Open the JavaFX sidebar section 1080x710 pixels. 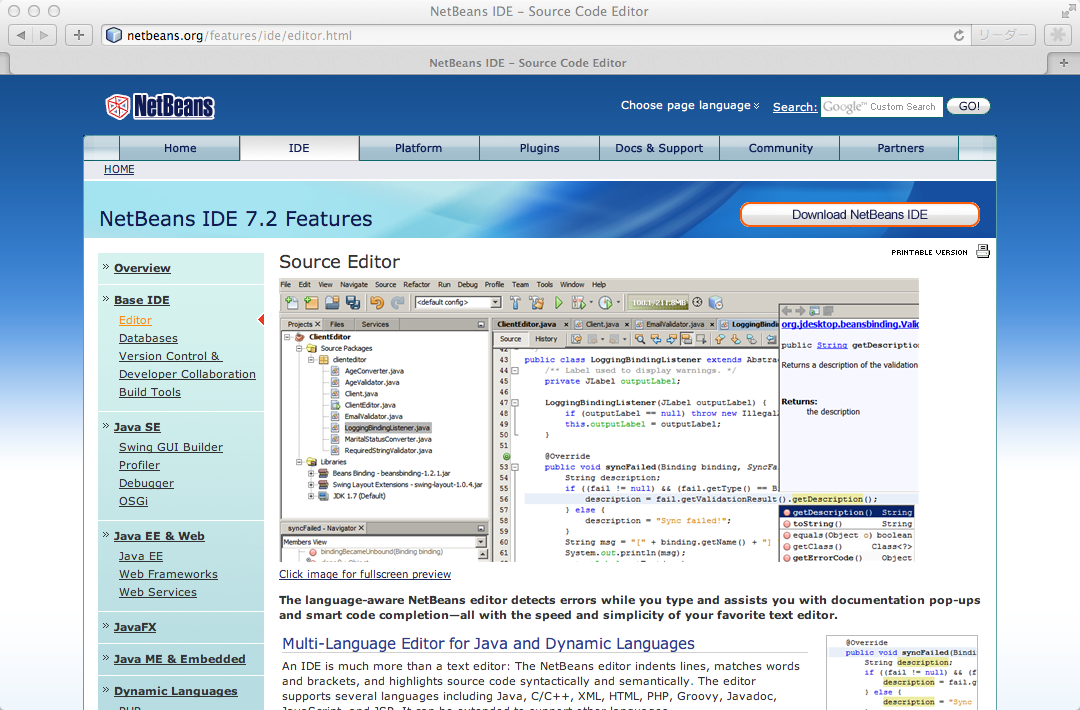(x=135, y=627)
